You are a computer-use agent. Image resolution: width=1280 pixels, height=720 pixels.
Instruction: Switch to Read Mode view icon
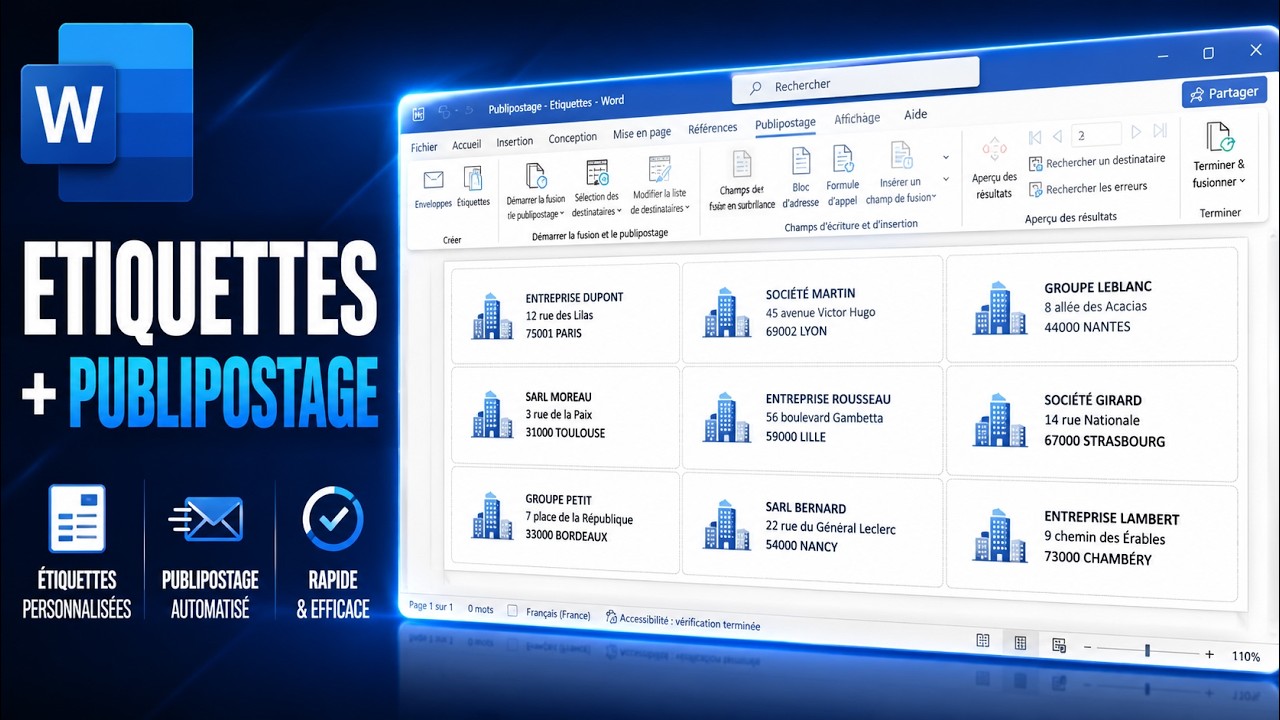coord(983,641)
